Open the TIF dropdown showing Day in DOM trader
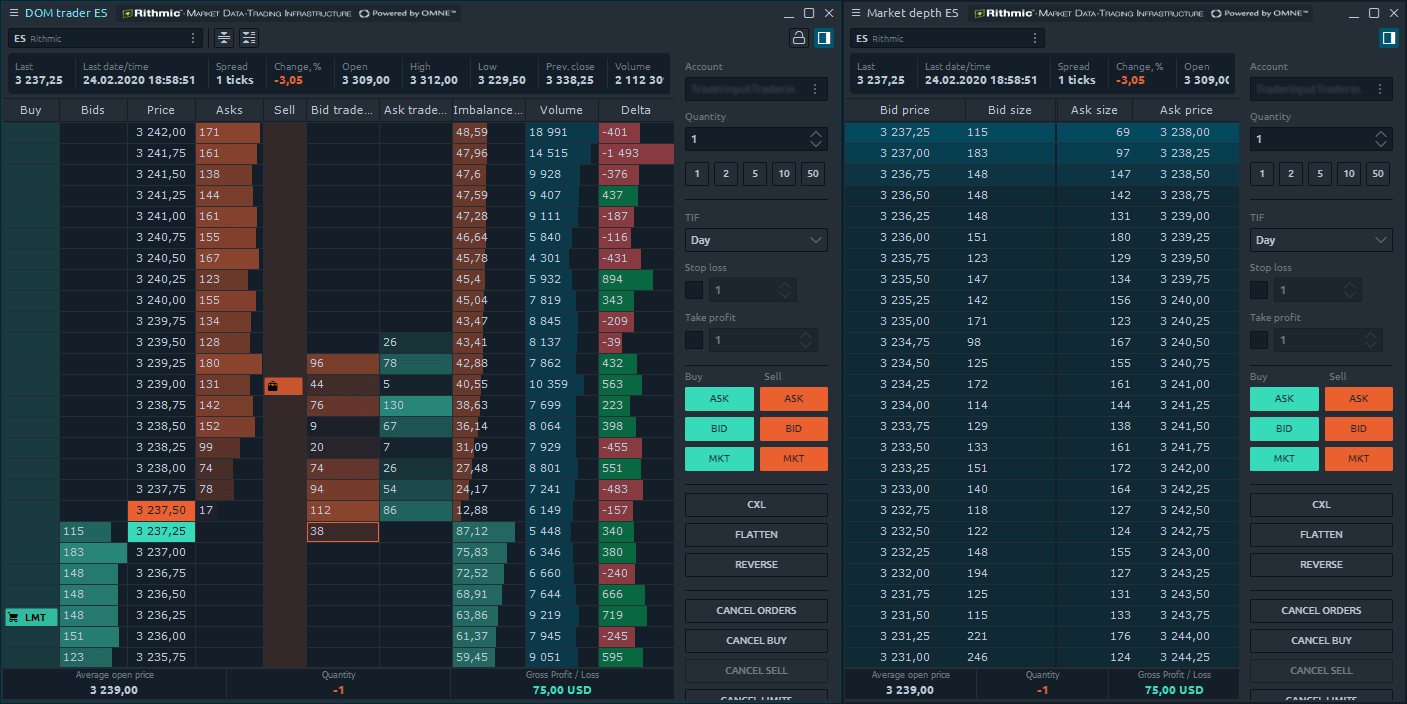1407x704 pixels. (x=755, y=240)
